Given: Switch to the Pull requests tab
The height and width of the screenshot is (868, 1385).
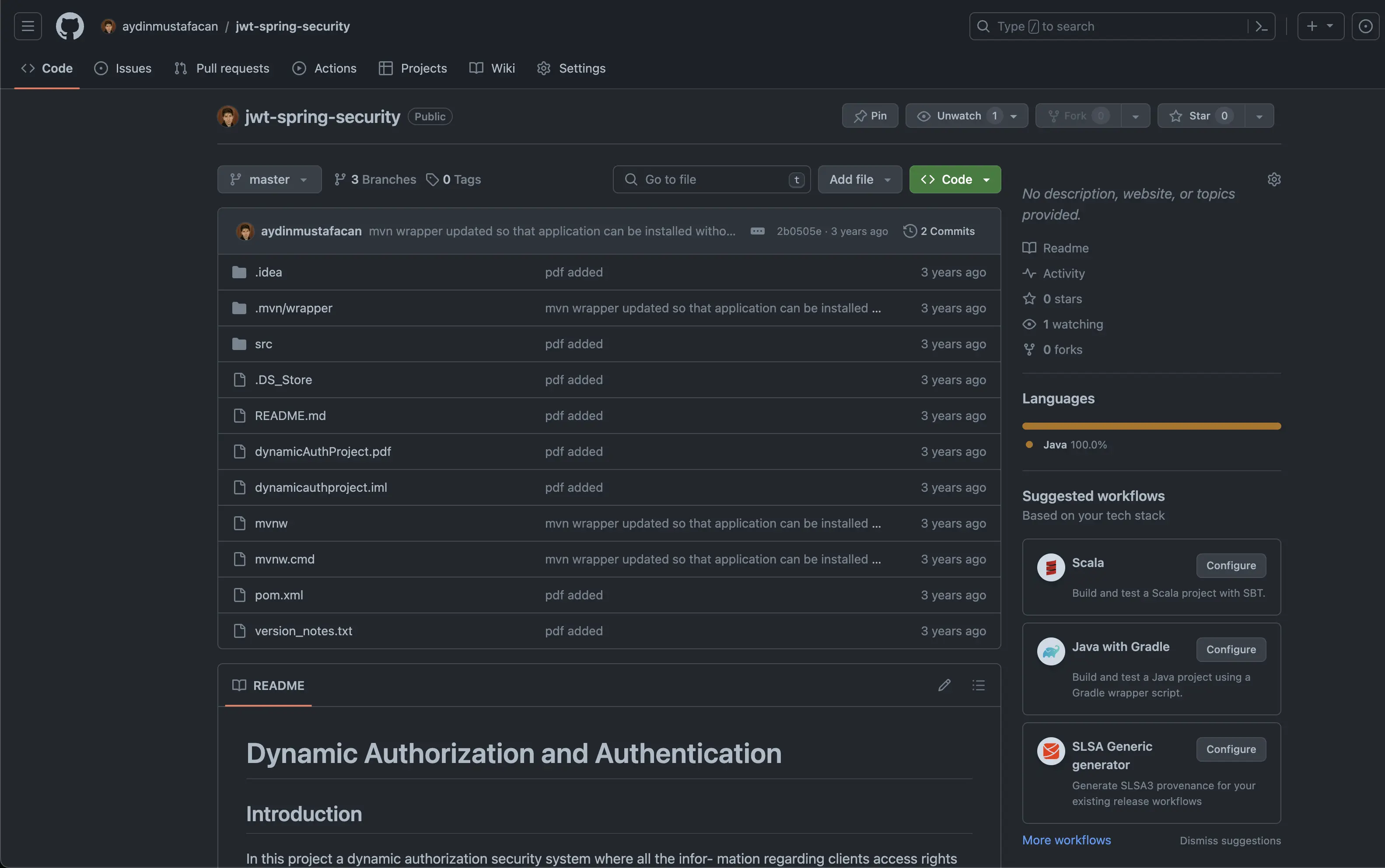Looking at the screenshot, I should (x=221, y=68).
